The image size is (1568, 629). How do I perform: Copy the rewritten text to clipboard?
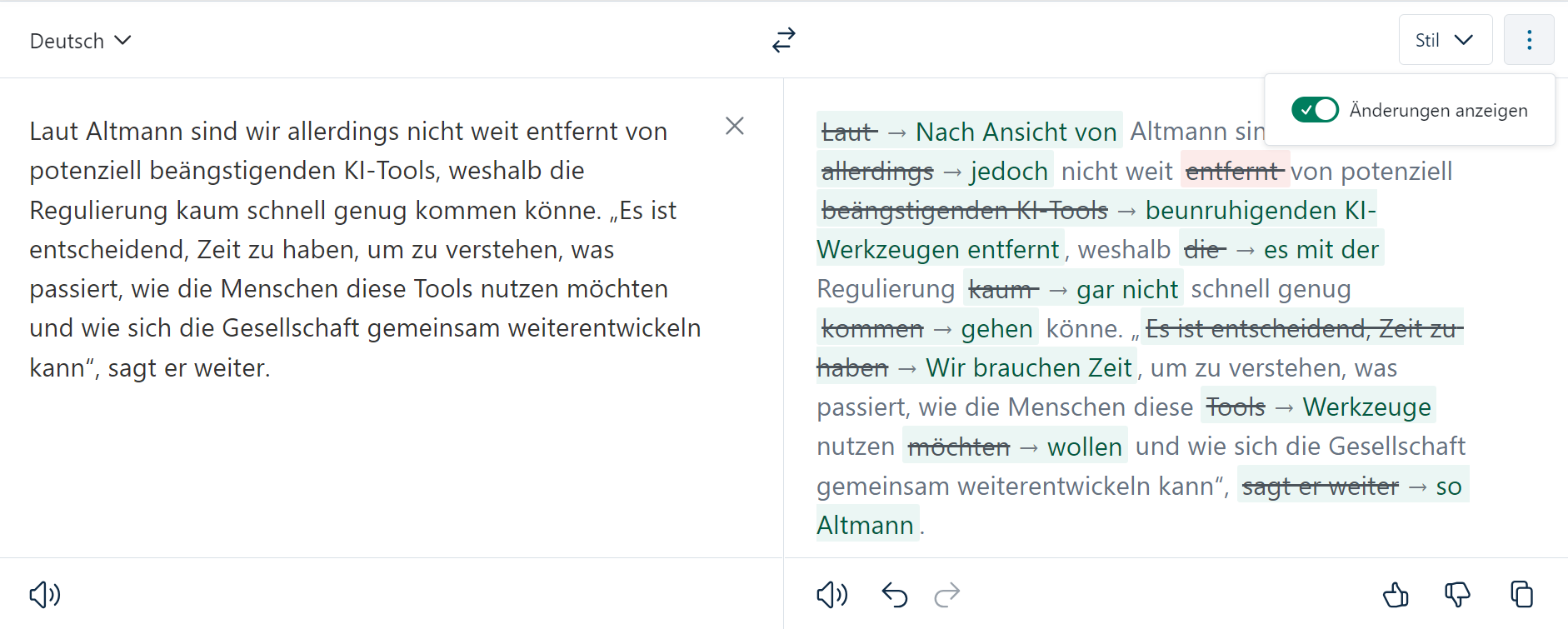tap(1521, 594)
